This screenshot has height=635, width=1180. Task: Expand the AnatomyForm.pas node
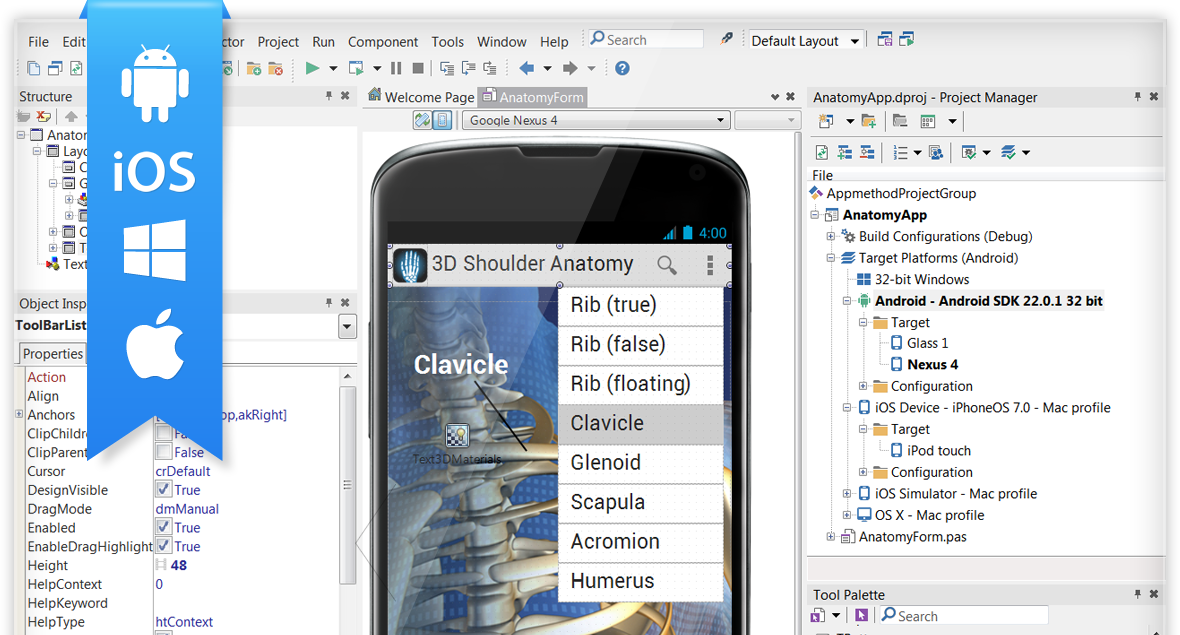tap(831, 536)
